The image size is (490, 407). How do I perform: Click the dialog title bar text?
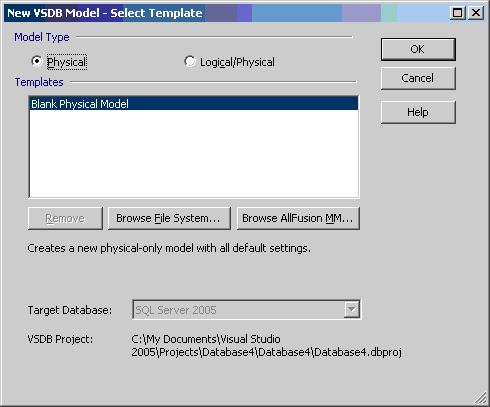pyautogui.click(x=105, y=13)
